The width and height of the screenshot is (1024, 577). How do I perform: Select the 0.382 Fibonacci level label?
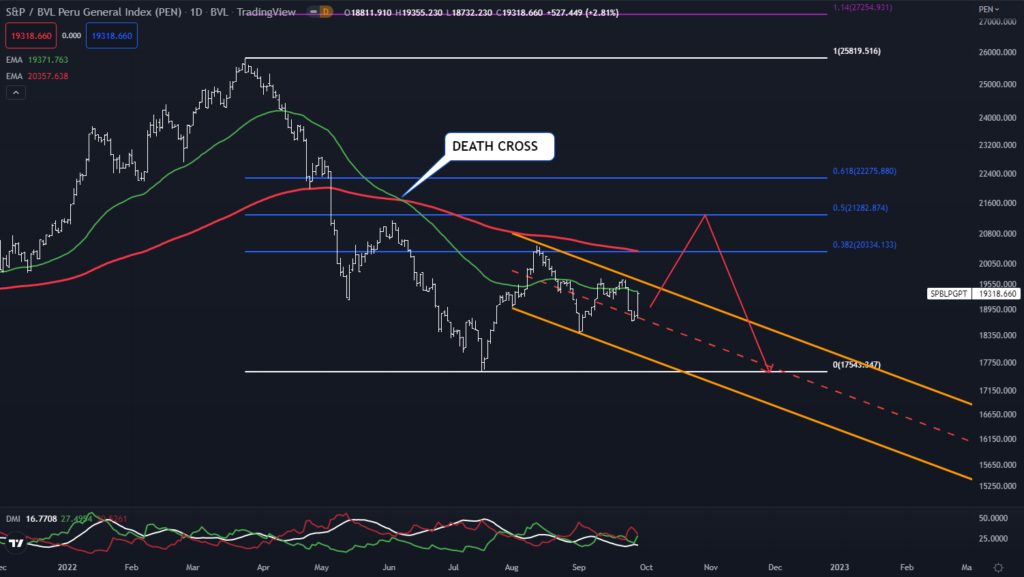click(864, 245)
